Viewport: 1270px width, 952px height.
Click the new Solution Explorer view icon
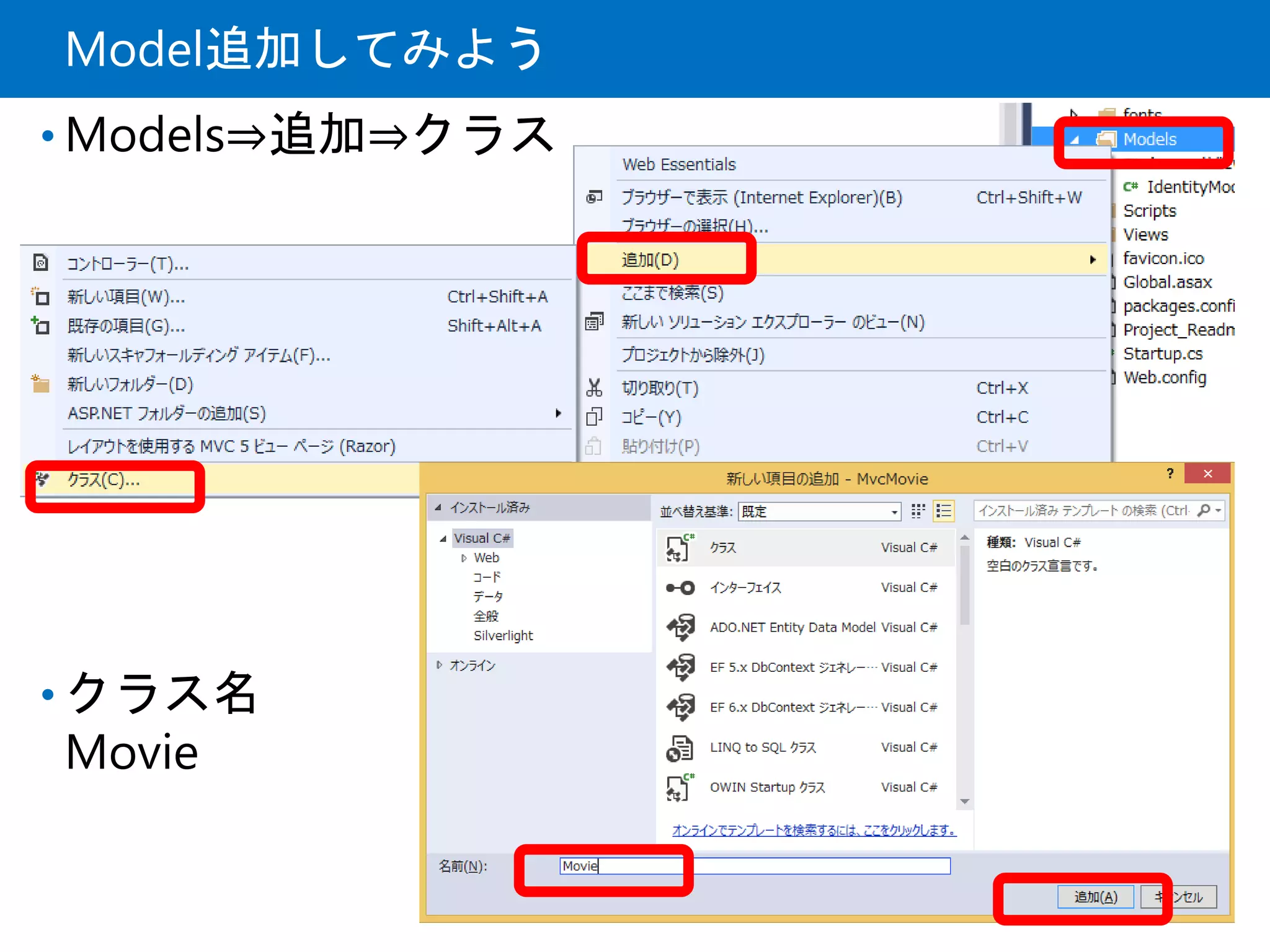[x=594, y=322]
